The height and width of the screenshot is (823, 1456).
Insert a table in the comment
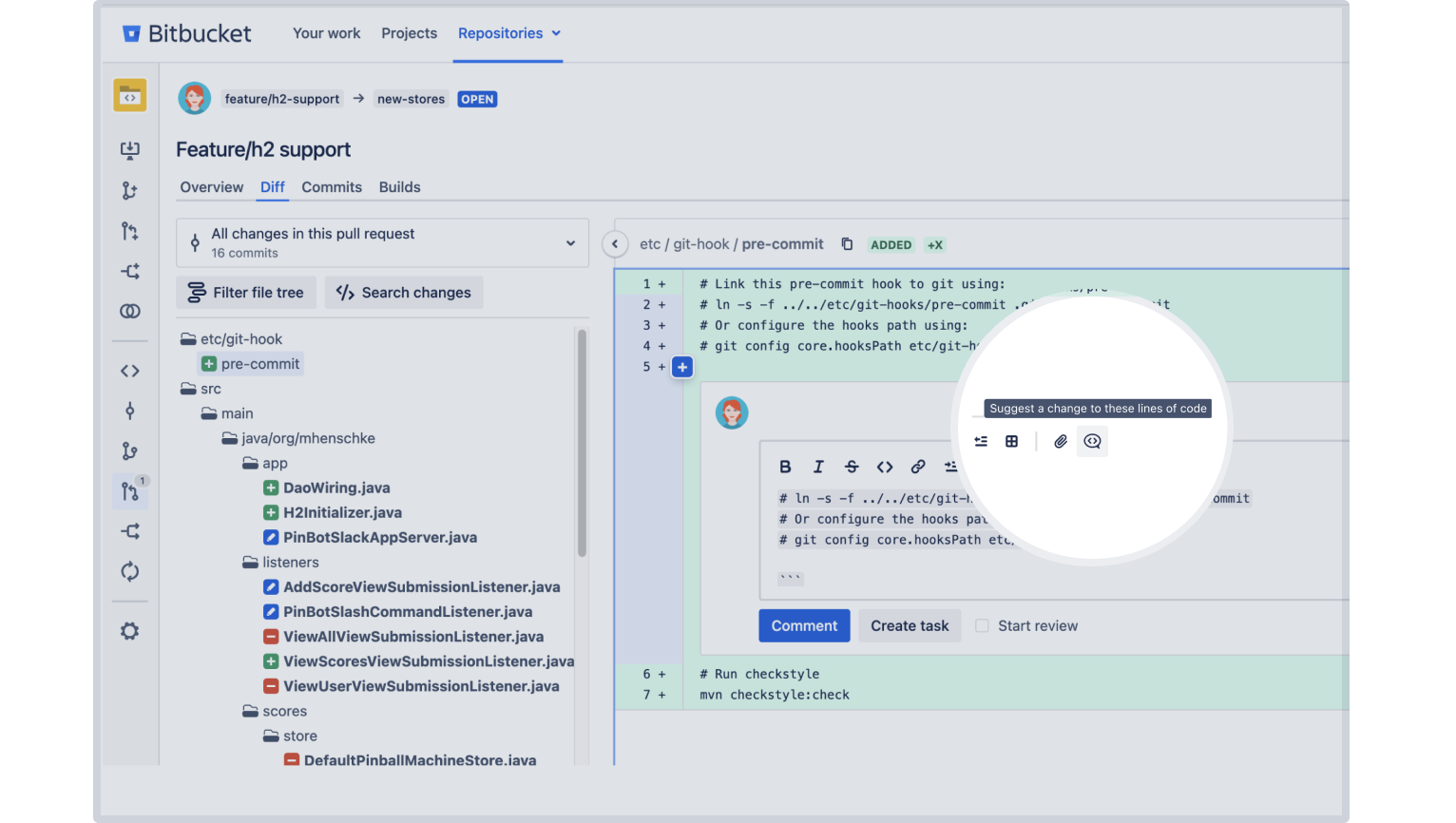point(1012,441)
